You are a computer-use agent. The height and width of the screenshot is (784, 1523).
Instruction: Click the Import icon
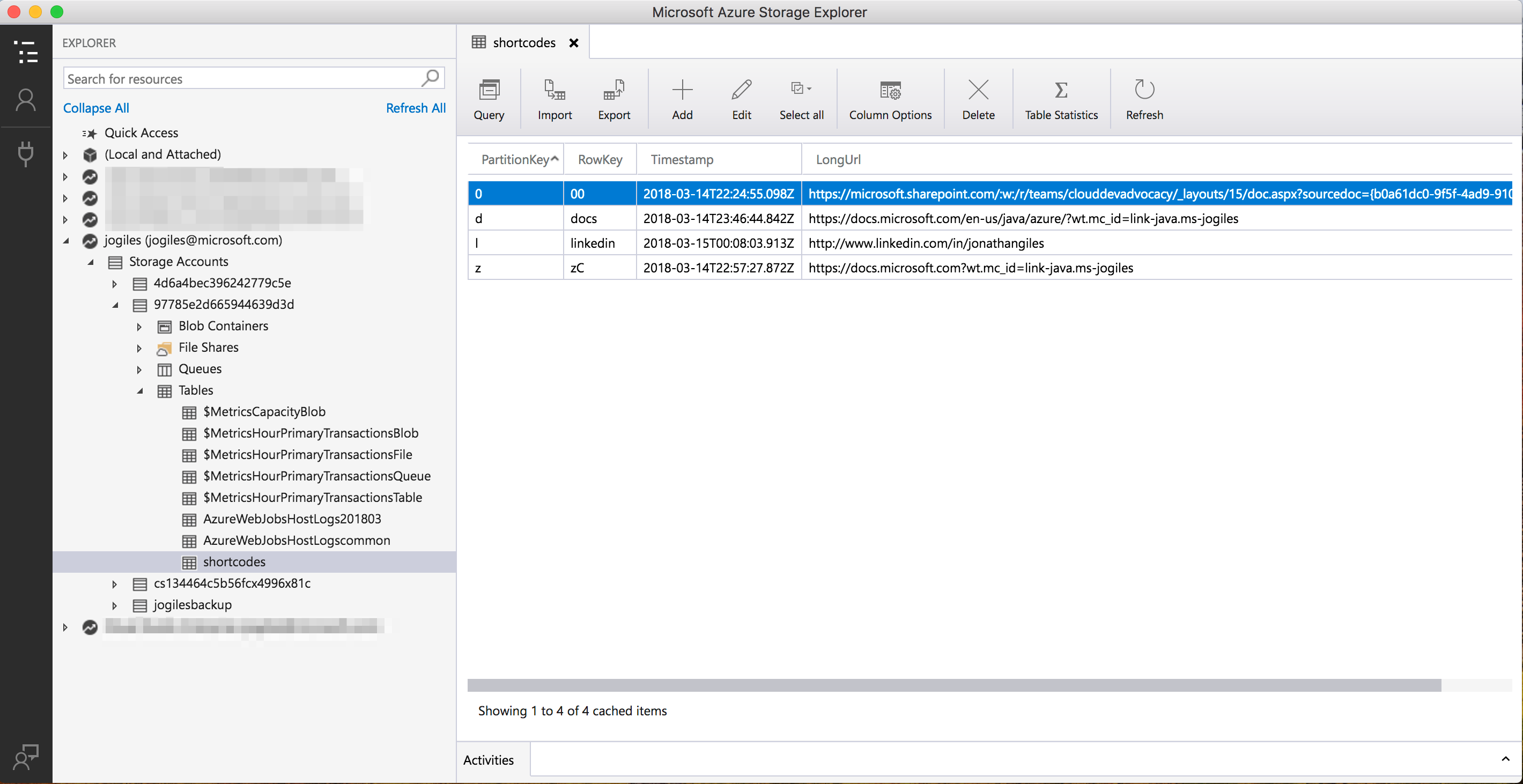[x=554, y=90]
